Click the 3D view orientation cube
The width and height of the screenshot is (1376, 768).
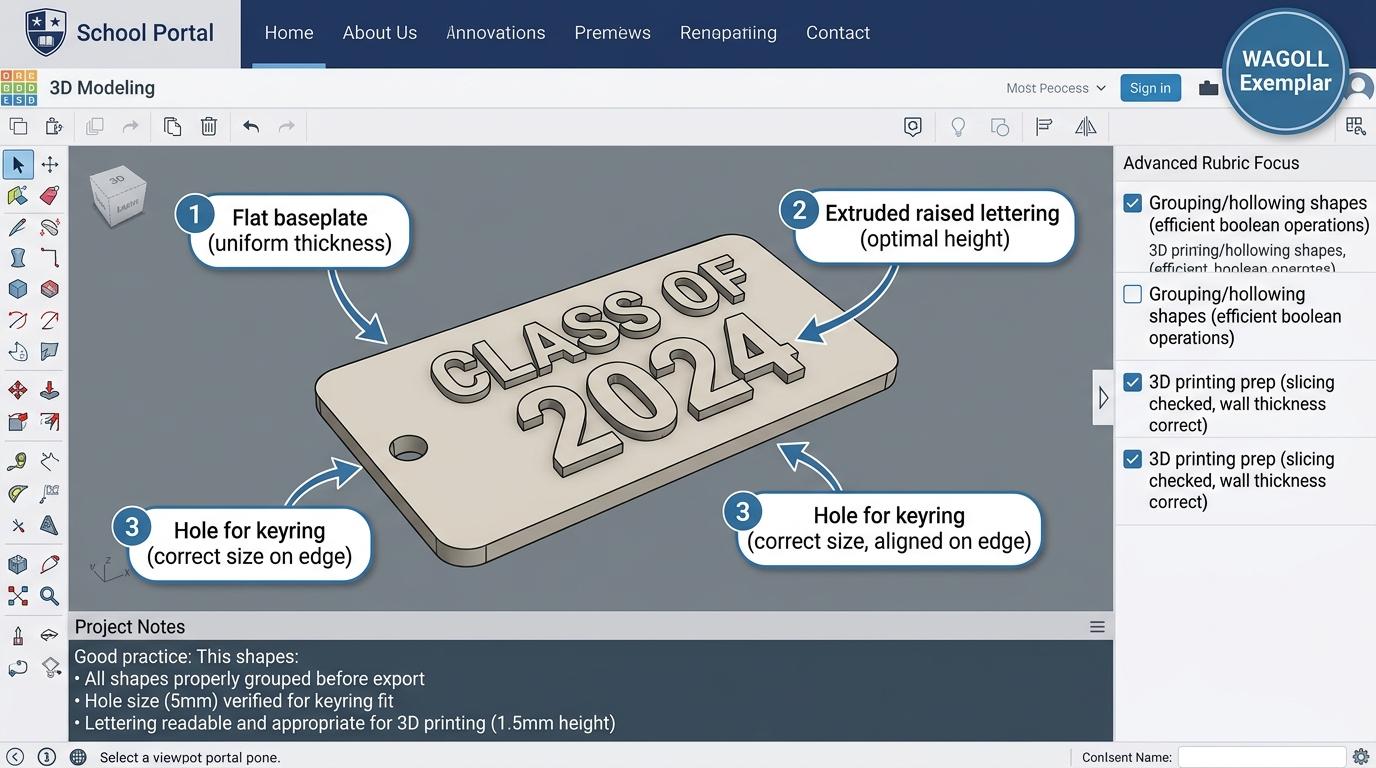pos(118,195)
